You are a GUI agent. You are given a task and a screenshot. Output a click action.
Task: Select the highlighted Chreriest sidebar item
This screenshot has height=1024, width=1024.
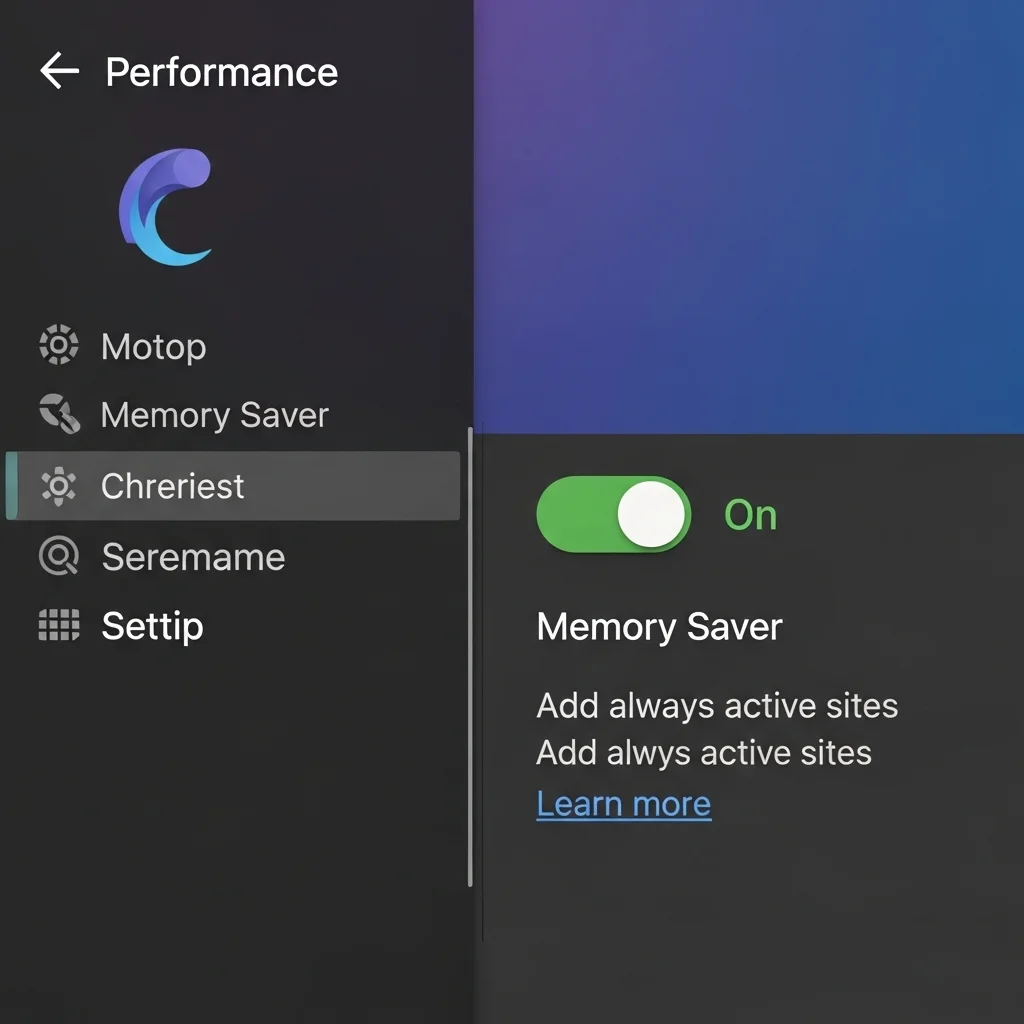click(x=173, y=486)
